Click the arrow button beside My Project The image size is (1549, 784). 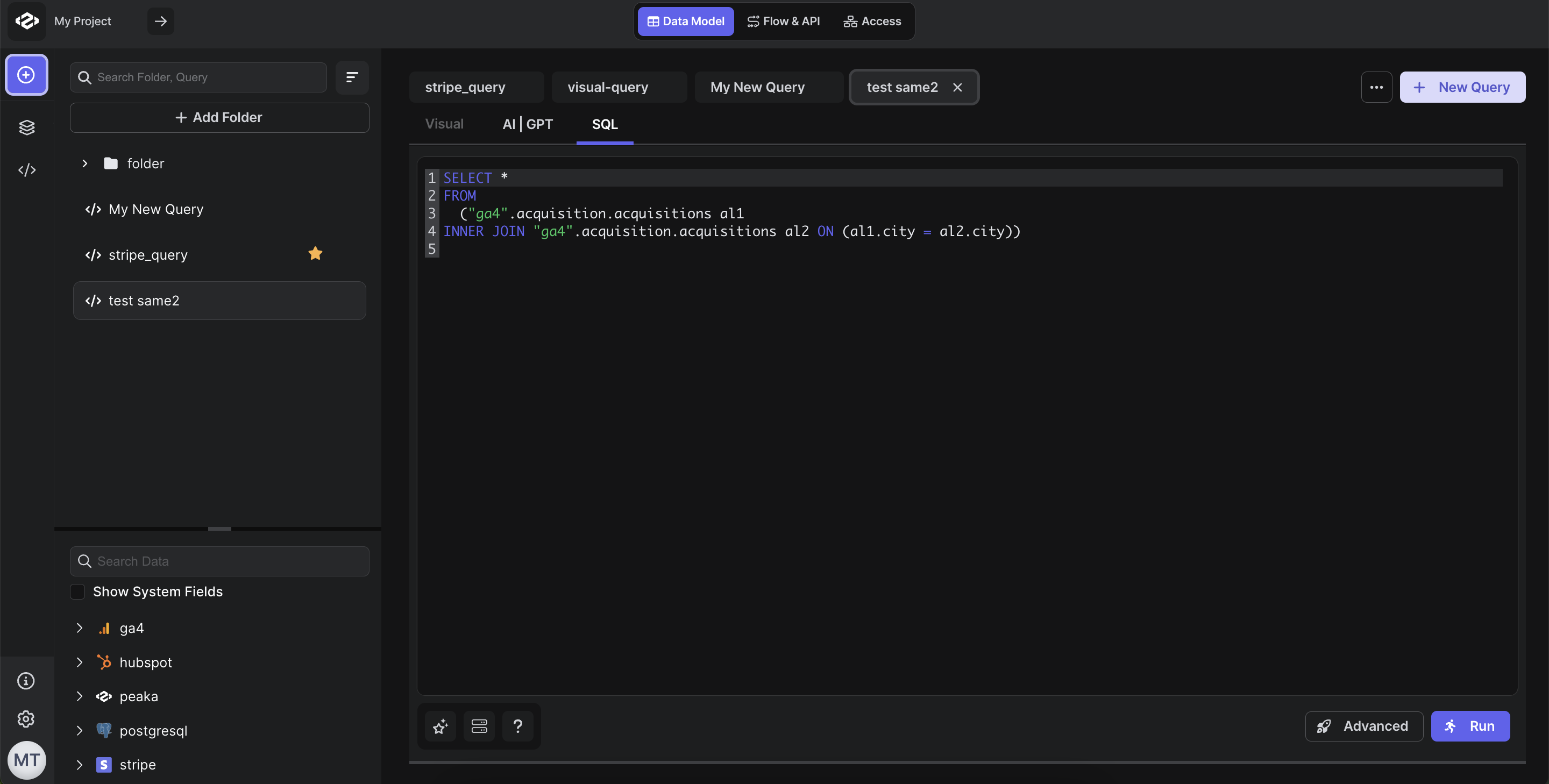click(x=161, y=21)
